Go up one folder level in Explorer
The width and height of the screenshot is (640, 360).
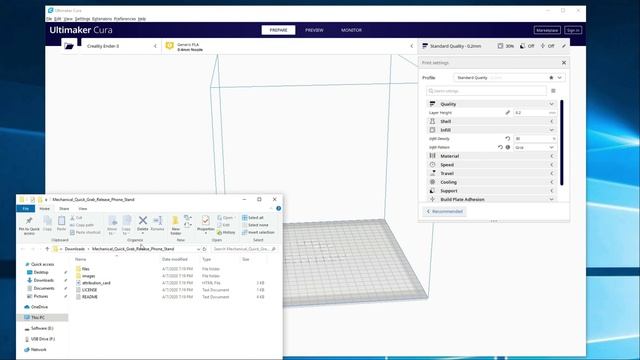(47, 249)
